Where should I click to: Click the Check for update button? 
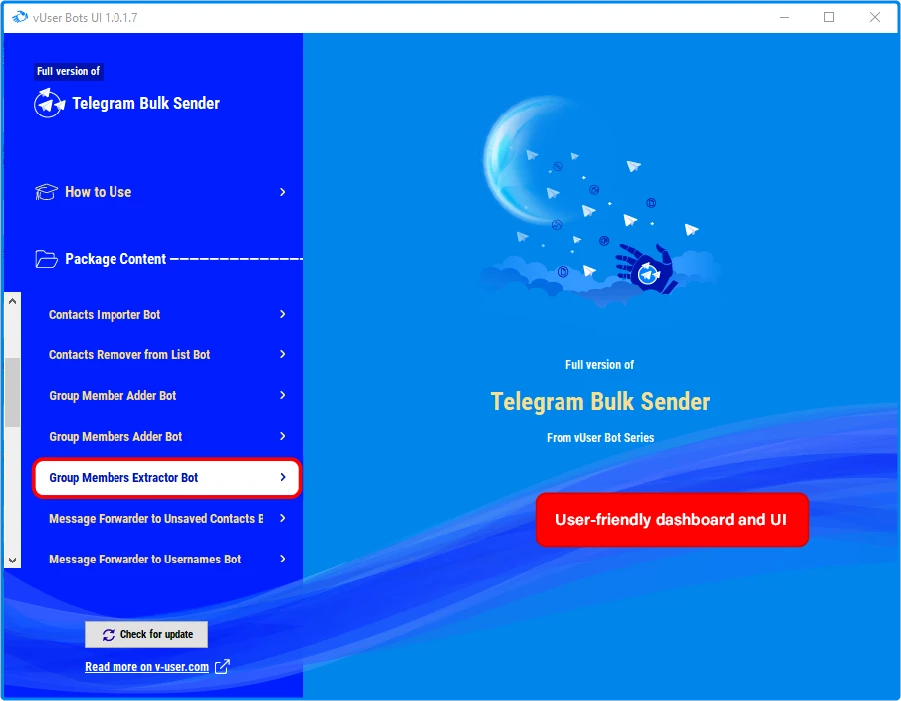click(x=147, y=634)
